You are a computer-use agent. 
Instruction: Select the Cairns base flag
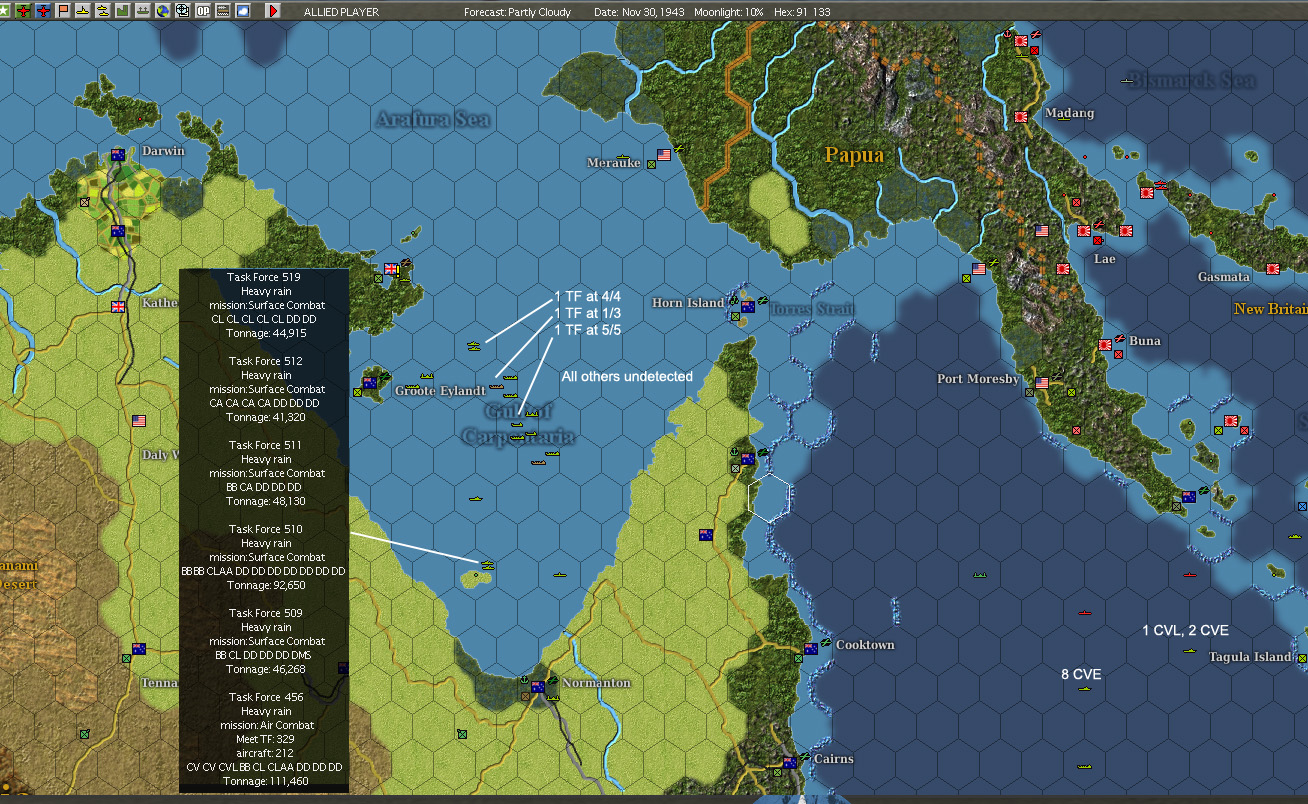[789, 763]
